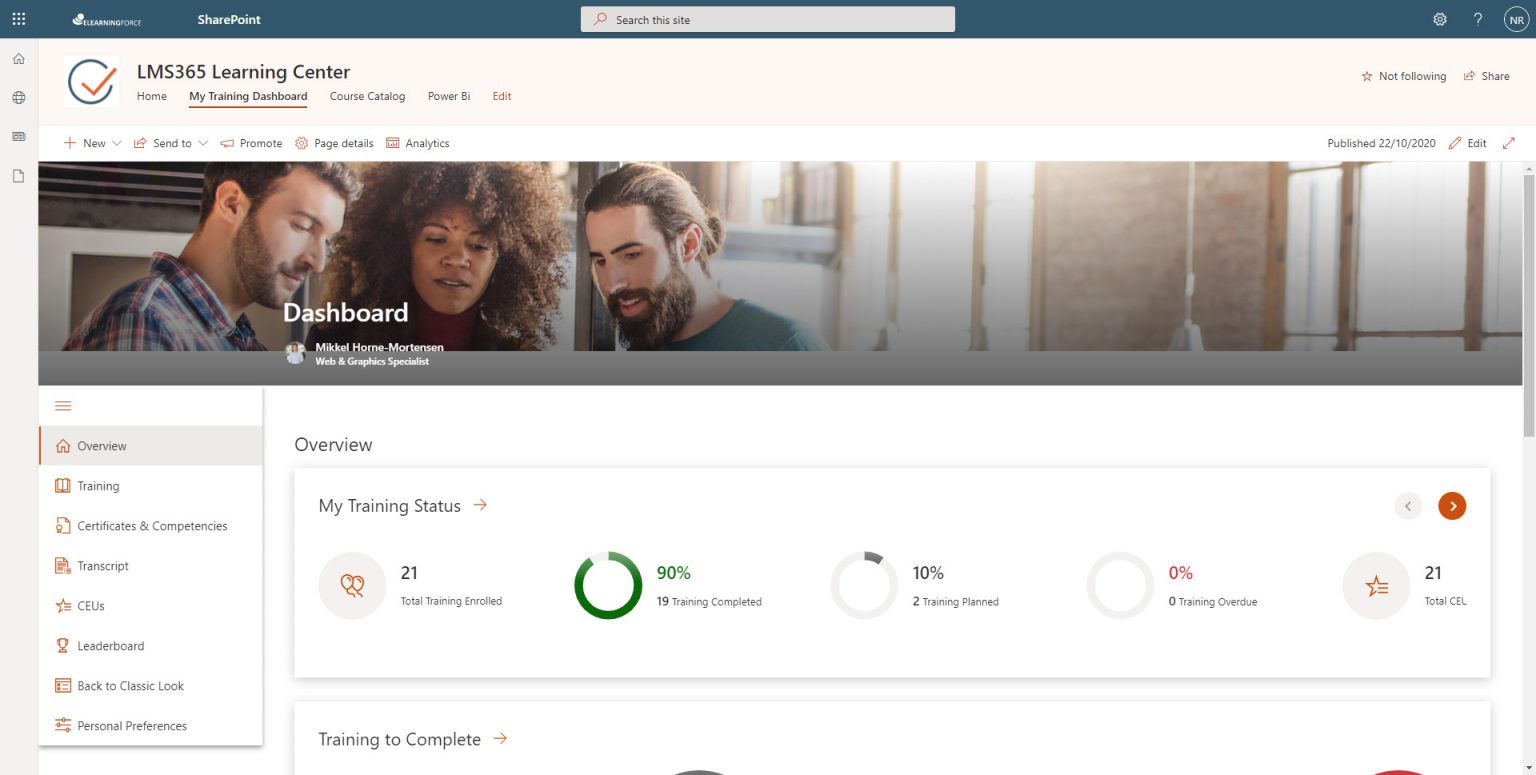This screenshot has width=1536, height=775.
Task: Select Overview in the sidebar
Action: [x=151, y=446]
